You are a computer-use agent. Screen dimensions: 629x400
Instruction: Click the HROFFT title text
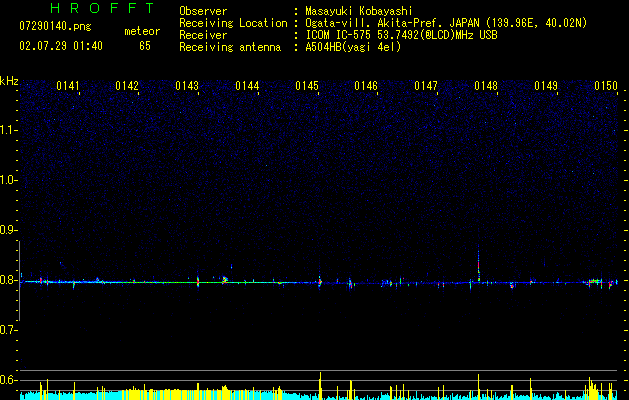[102, 8]
